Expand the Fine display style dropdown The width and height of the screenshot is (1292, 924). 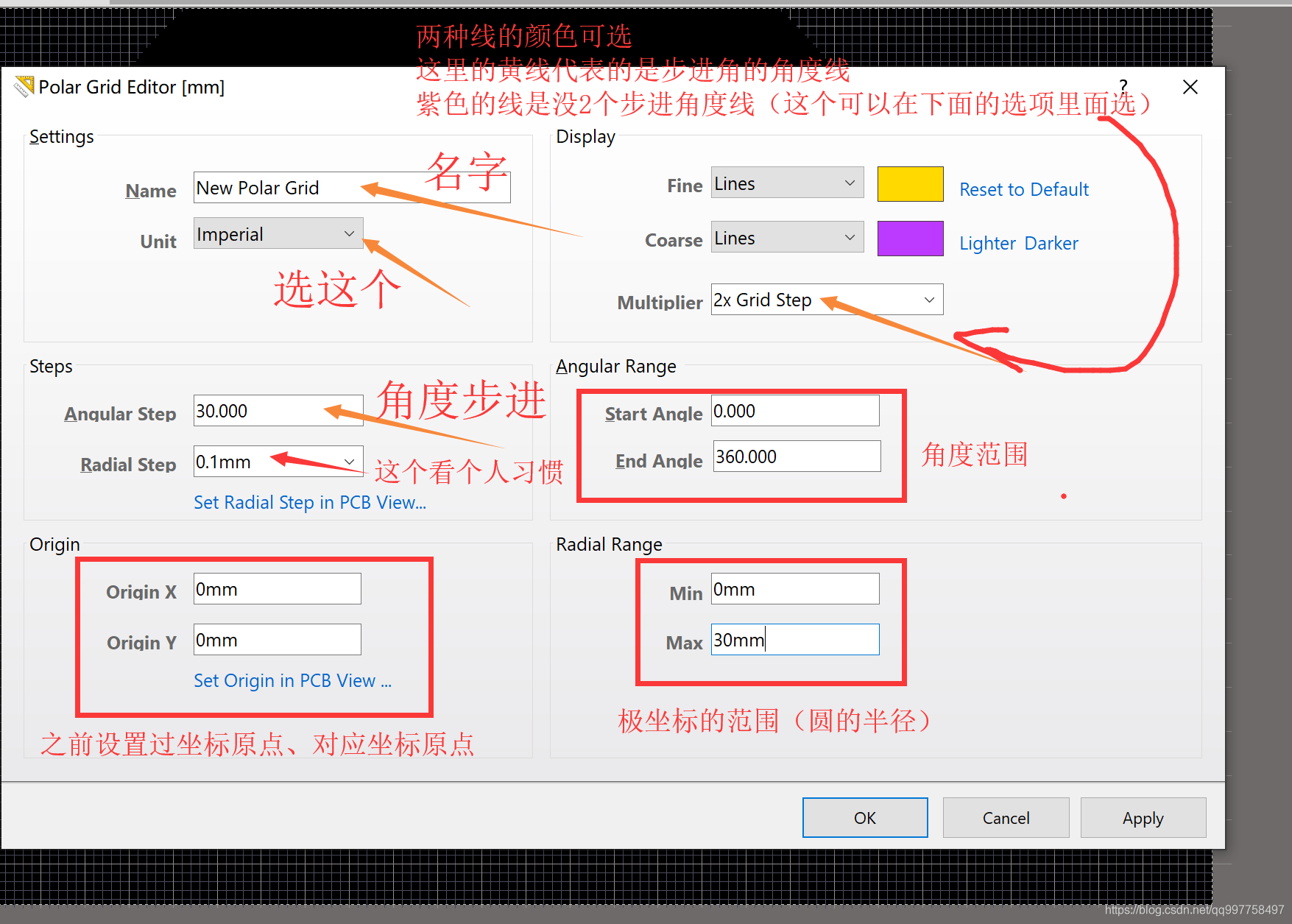786,183
